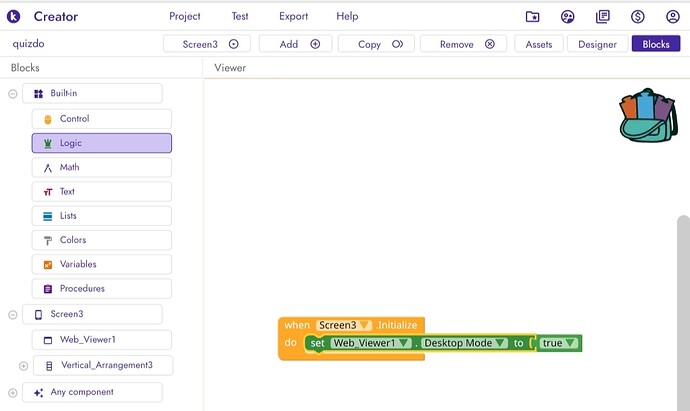Viewport: 690px width, 411px height.
Task: Open the Test menu
Action: 240,16
